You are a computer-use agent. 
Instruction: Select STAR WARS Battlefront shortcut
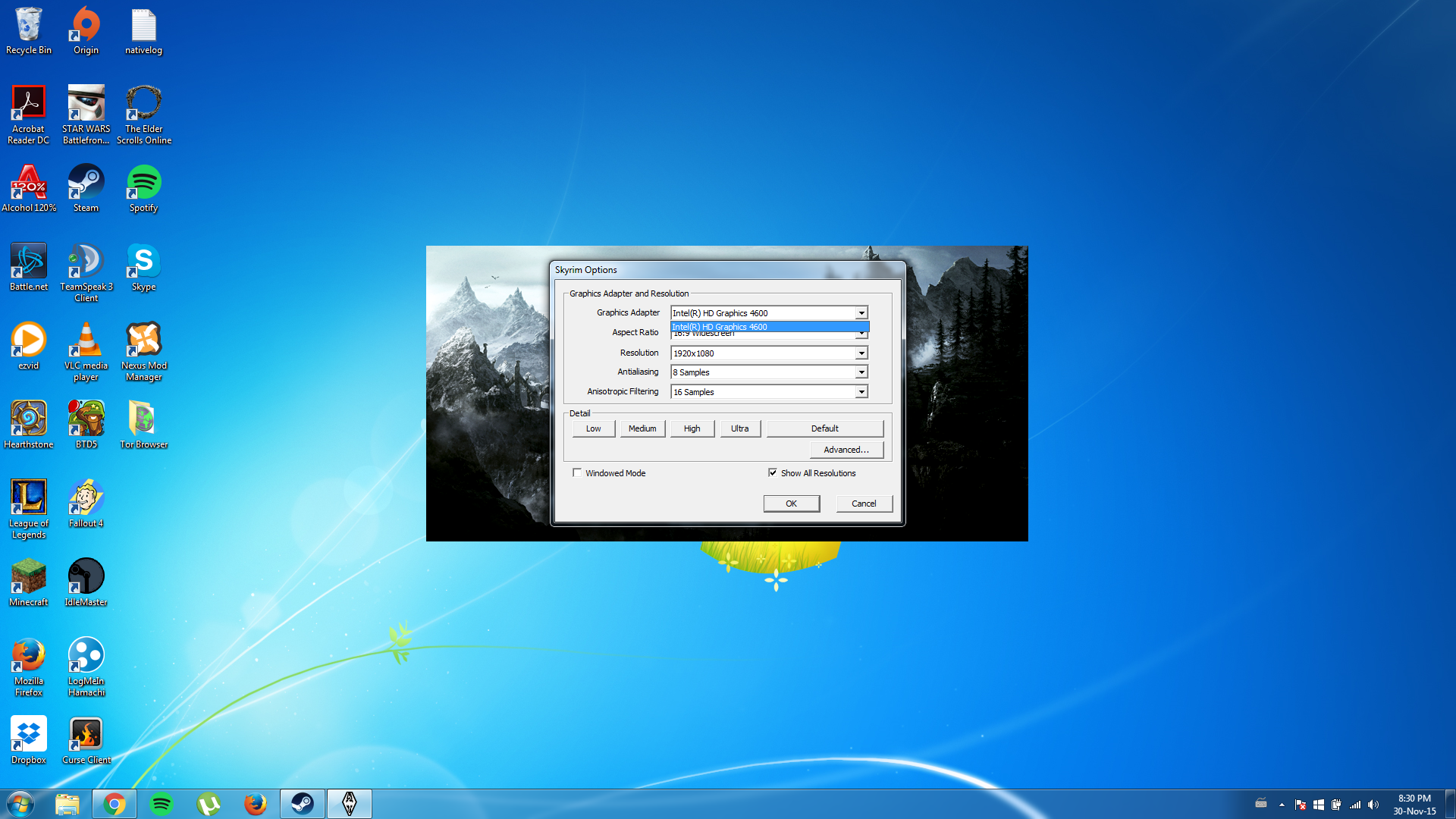[x=86, y=115]
